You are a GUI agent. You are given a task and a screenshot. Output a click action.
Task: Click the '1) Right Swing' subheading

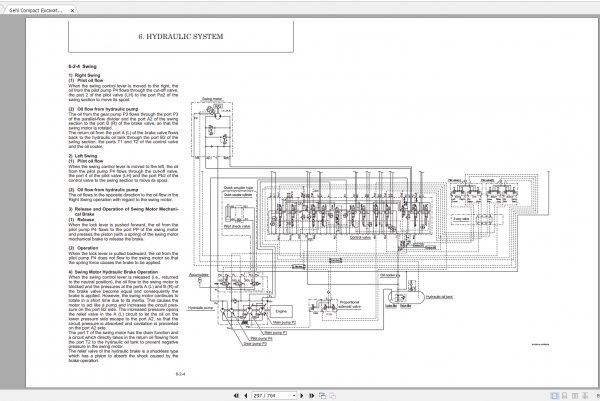(x=84, y=75)
